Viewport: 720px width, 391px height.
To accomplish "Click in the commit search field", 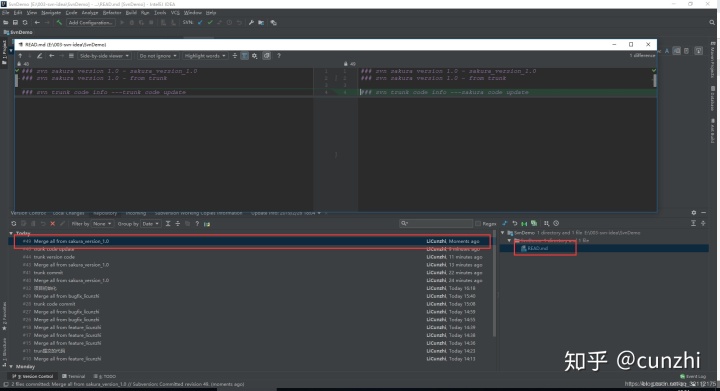I will (436, 223).
